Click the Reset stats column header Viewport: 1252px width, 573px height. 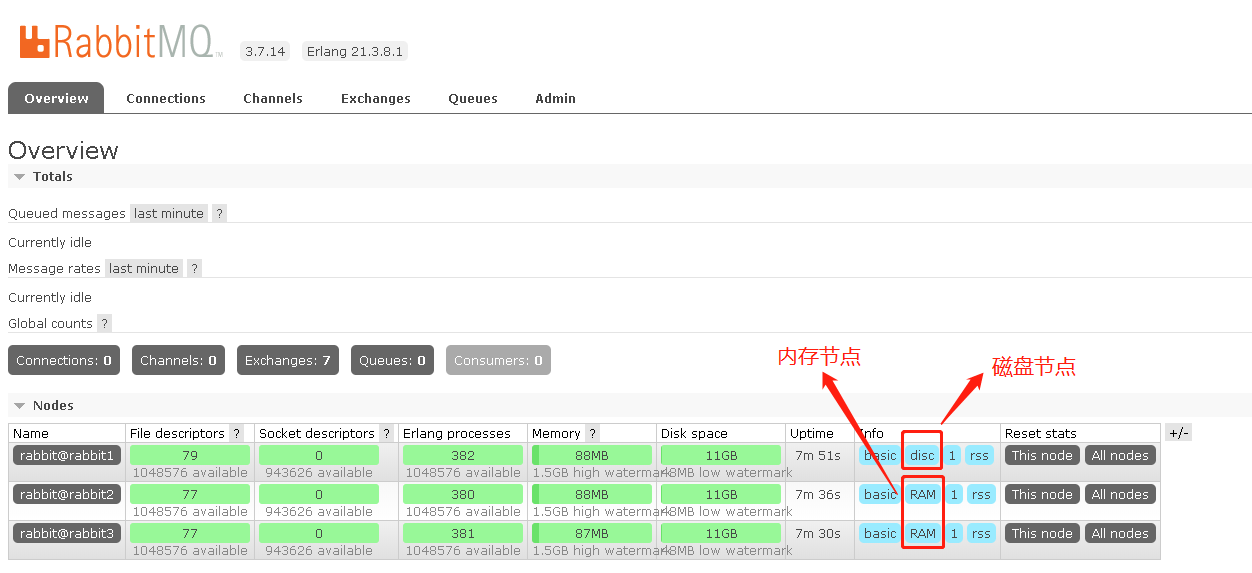[1041, 433]
